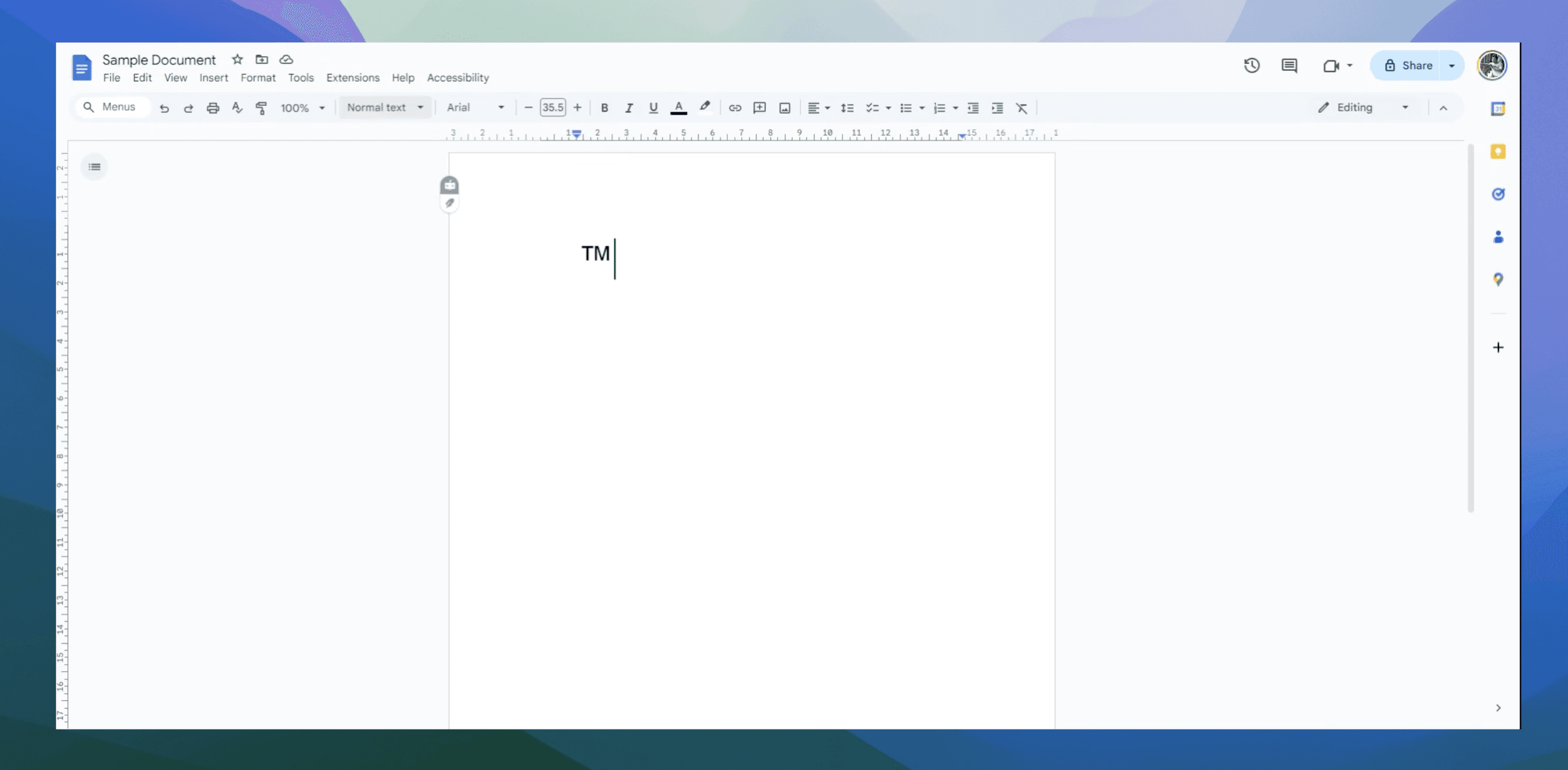The height and width of the screenshot is (770, 1568).
Task: Click the undo icon
Action: 163,108
